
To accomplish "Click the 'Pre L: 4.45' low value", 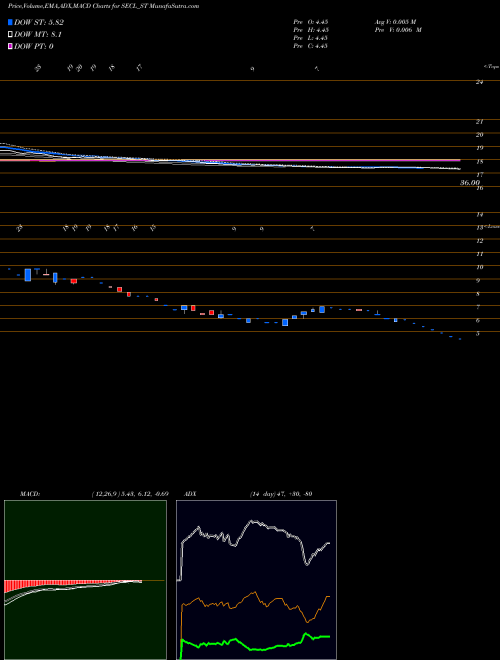I will tap(311, 38).
